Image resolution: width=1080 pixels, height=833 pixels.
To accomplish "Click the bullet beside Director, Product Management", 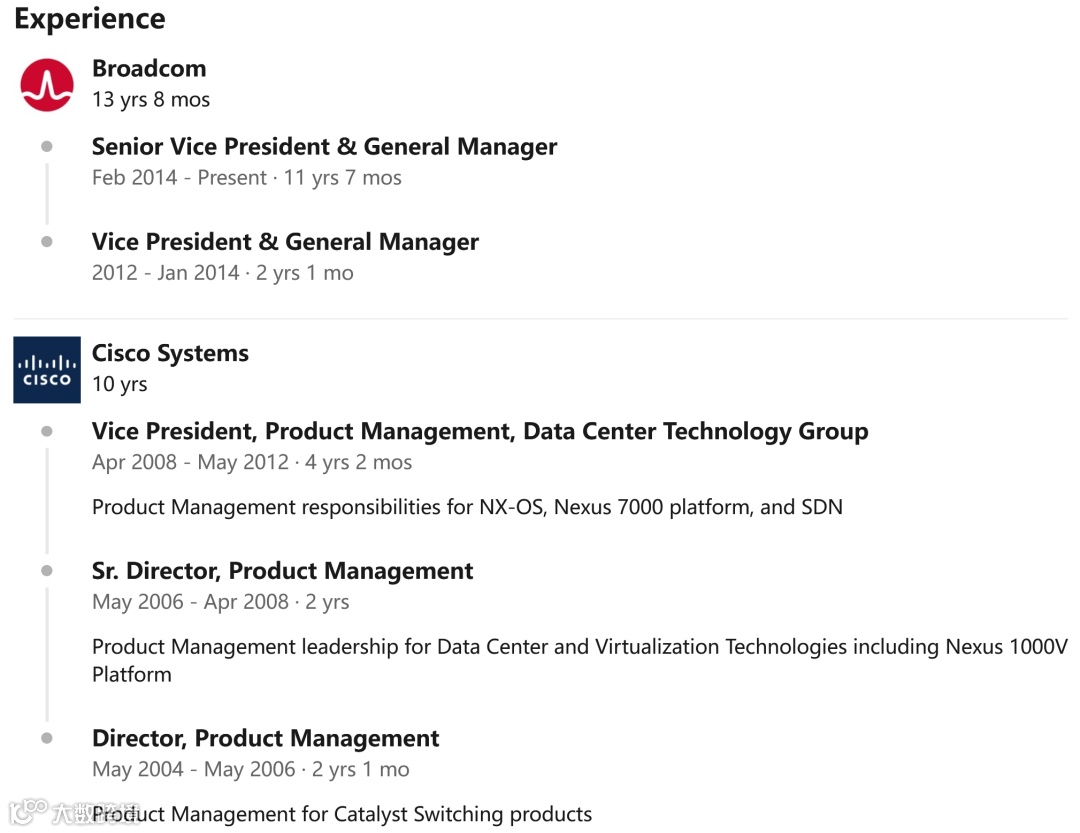I will [x=47, y=738].
